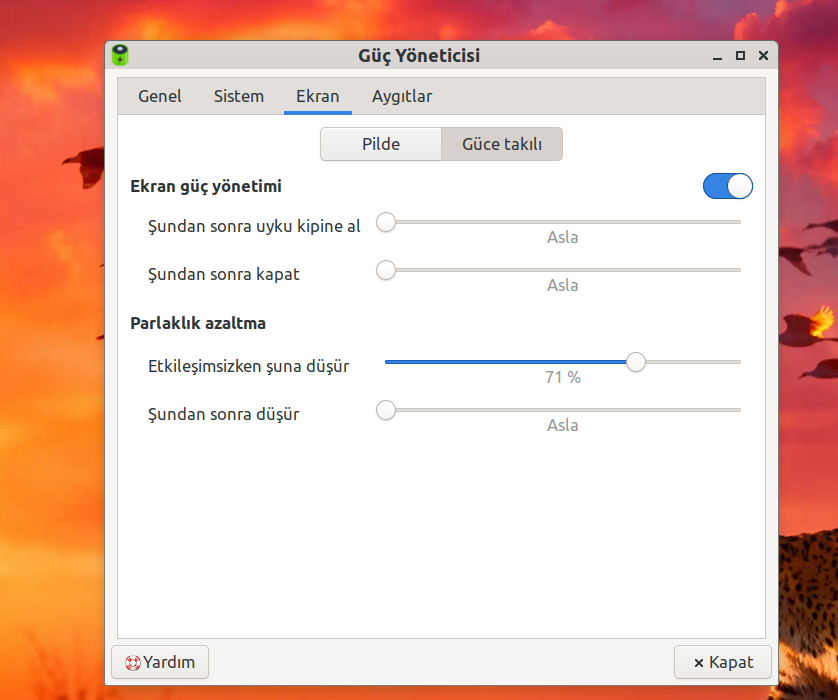Choose the Güce takılı mode button
This screenshot has height=700, width=838.
[502, 144]
